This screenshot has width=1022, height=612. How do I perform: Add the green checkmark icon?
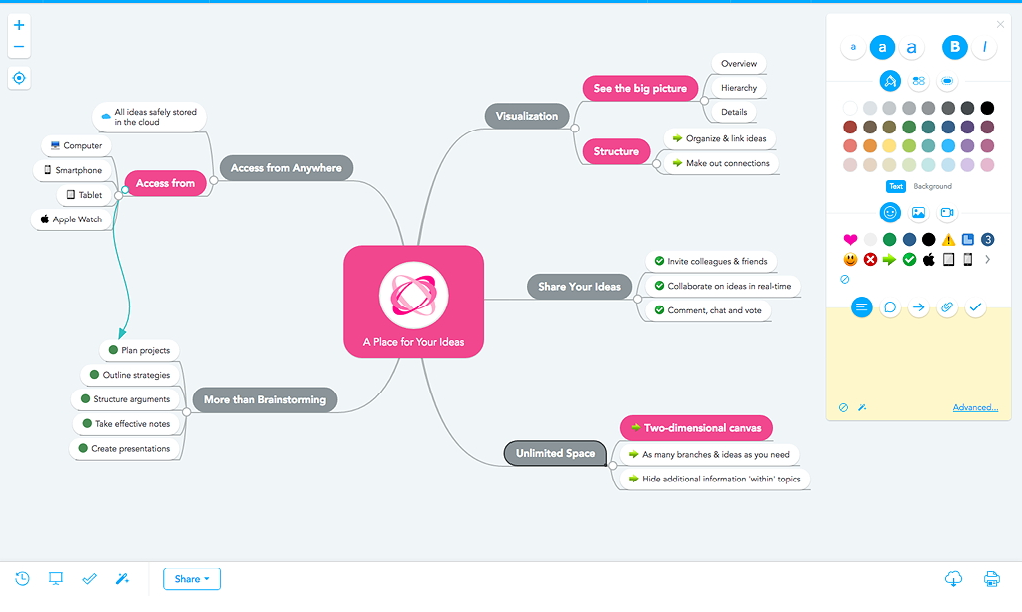click(x=909, y=259)
